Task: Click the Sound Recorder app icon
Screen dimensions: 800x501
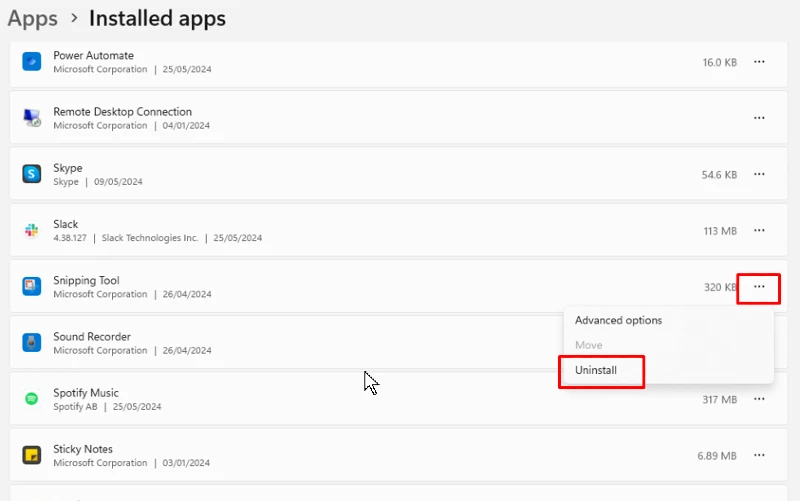Action: [32, 342]
